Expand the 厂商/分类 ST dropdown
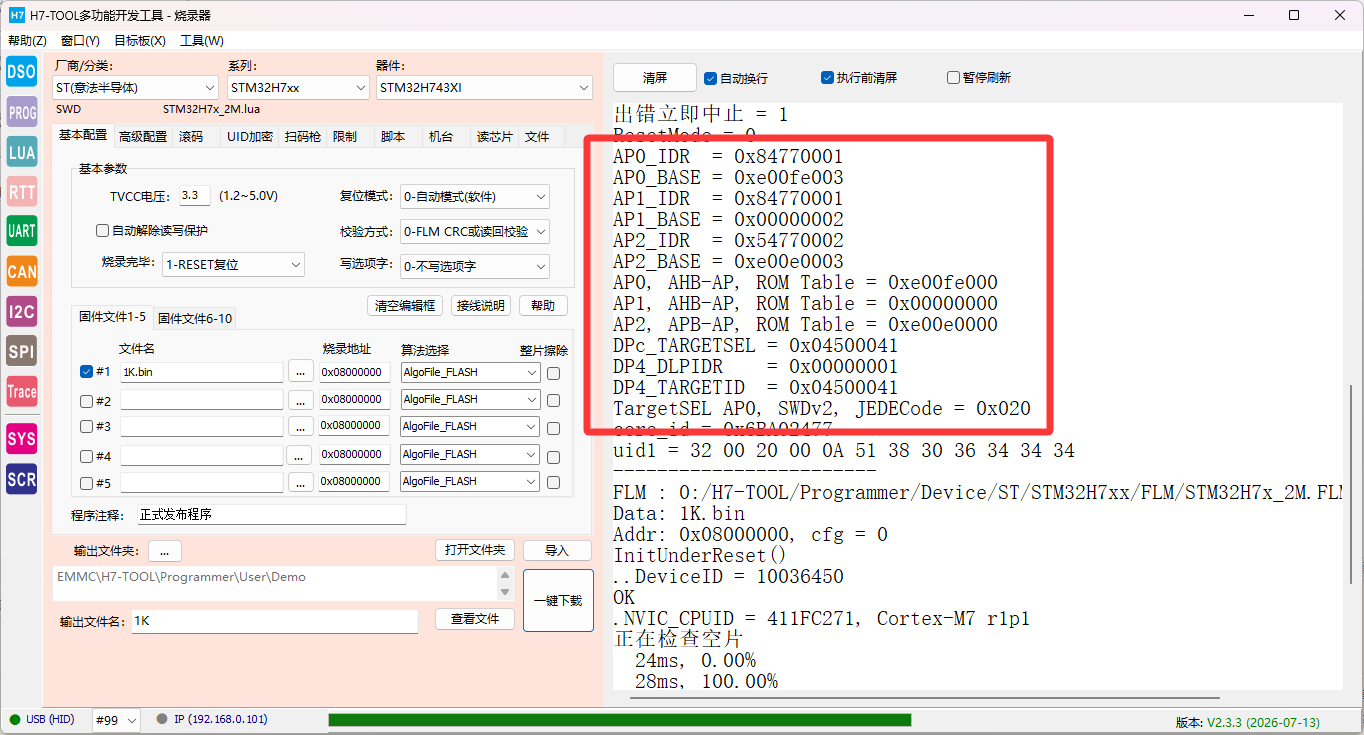The width and height of the screenshot is (1364, 735). coord(135,88)
